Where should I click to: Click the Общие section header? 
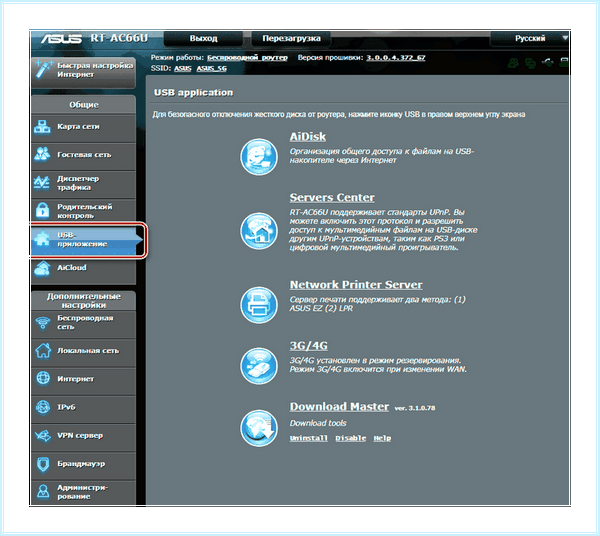tap(83, 105)
